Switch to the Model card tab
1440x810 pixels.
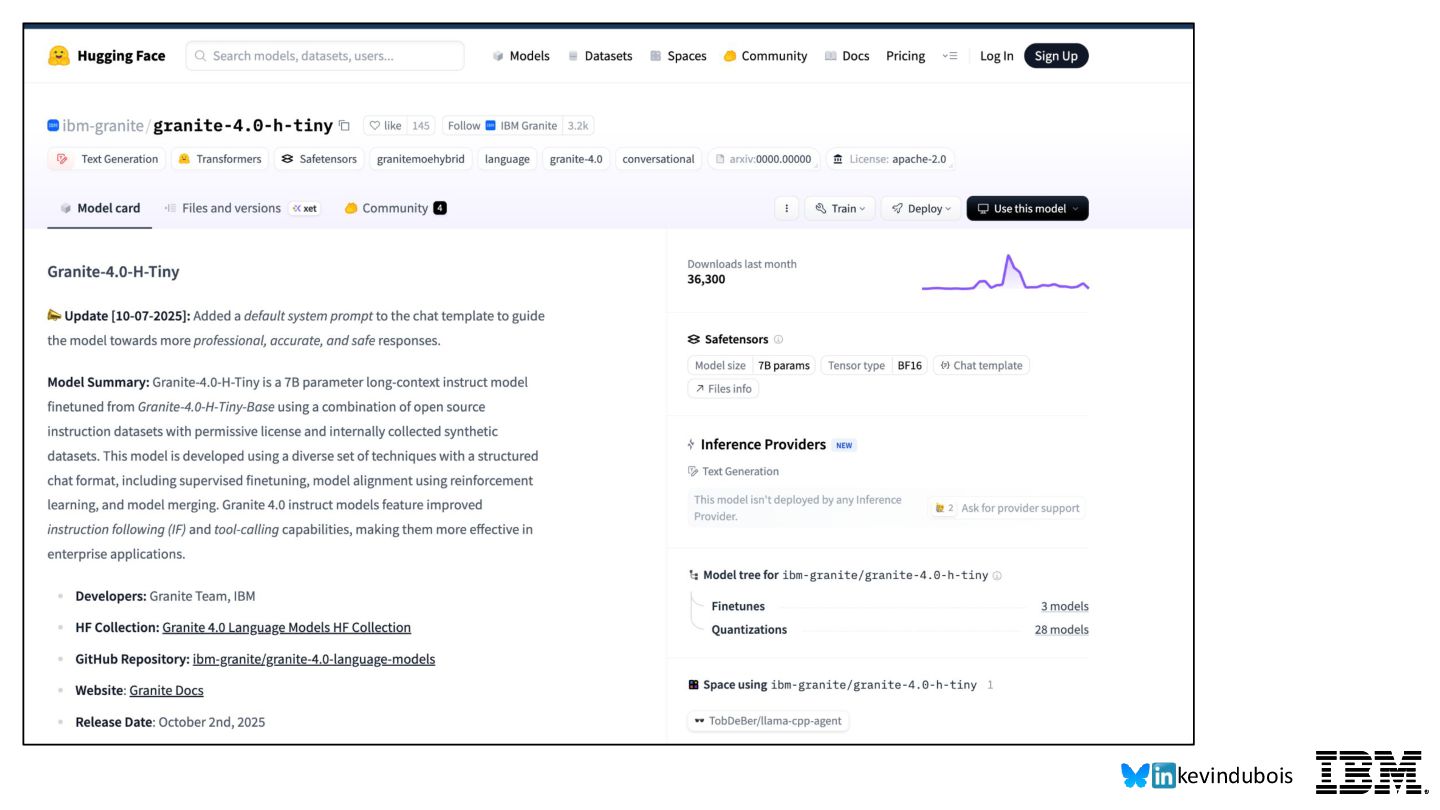(100, 208)
